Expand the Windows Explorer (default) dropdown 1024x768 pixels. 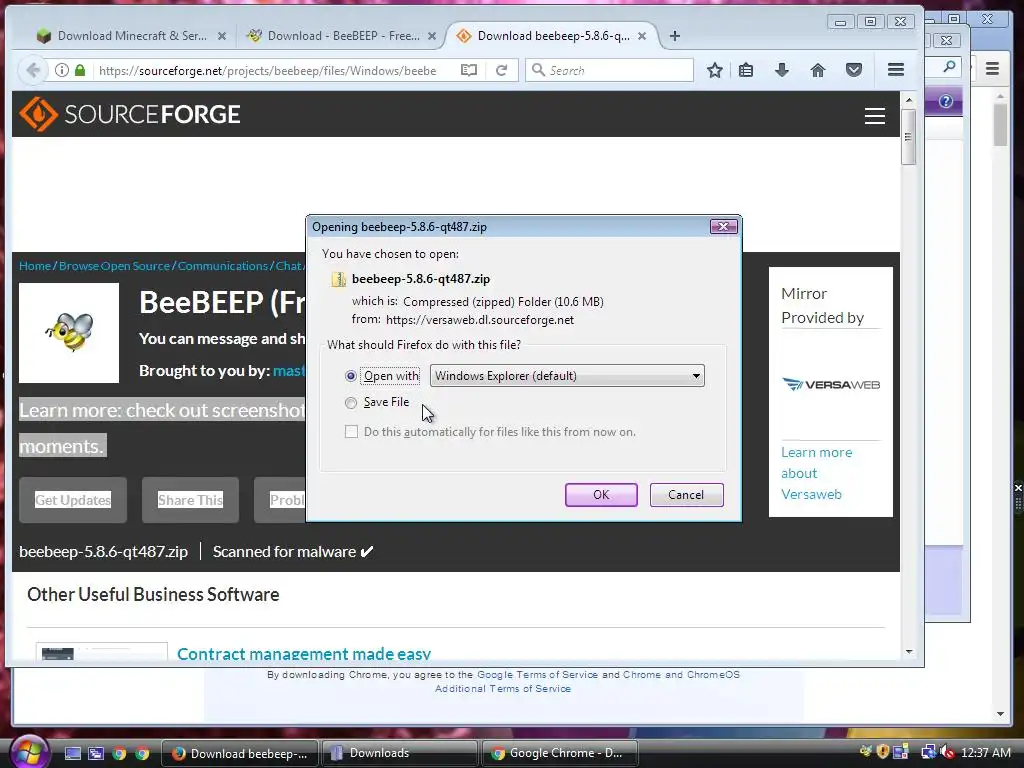567,376
